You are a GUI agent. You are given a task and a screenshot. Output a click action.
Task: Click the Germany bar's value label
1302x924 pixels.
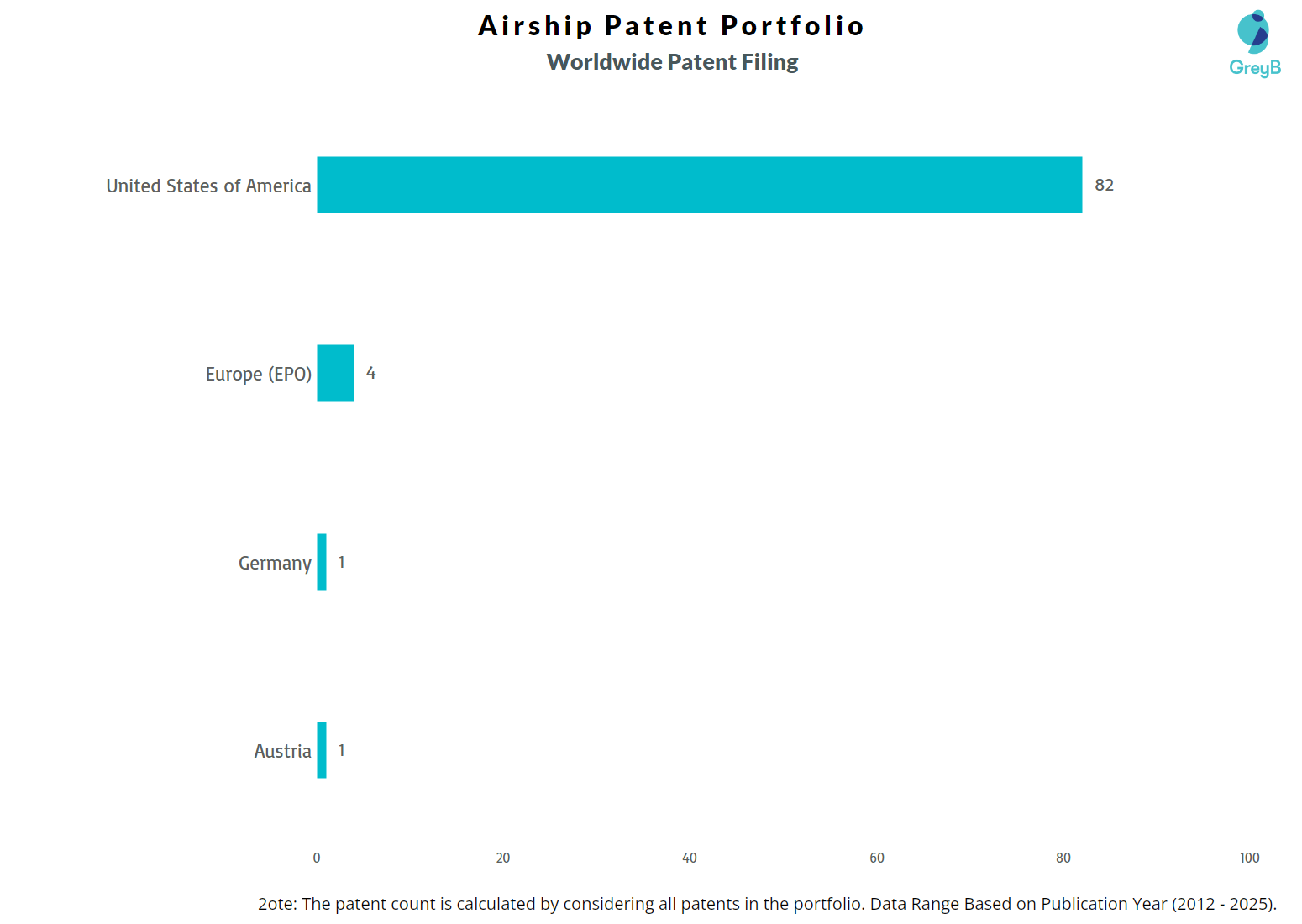[x=342, y=562]
